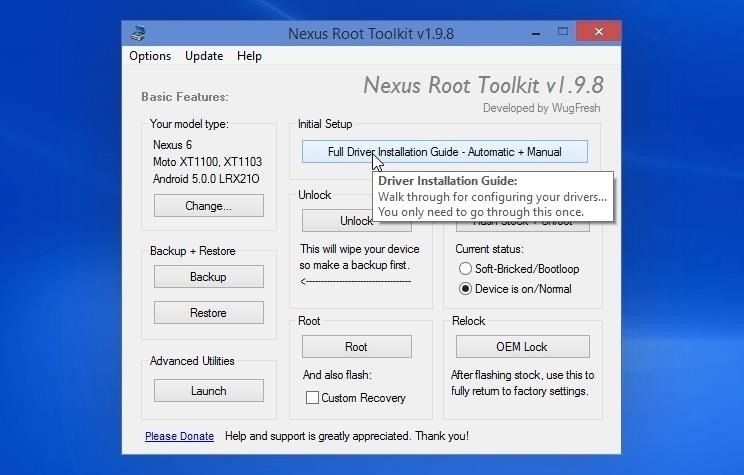Click Android 5.0.0 LRX21O text
744x475 pixels.
[206, 179]
